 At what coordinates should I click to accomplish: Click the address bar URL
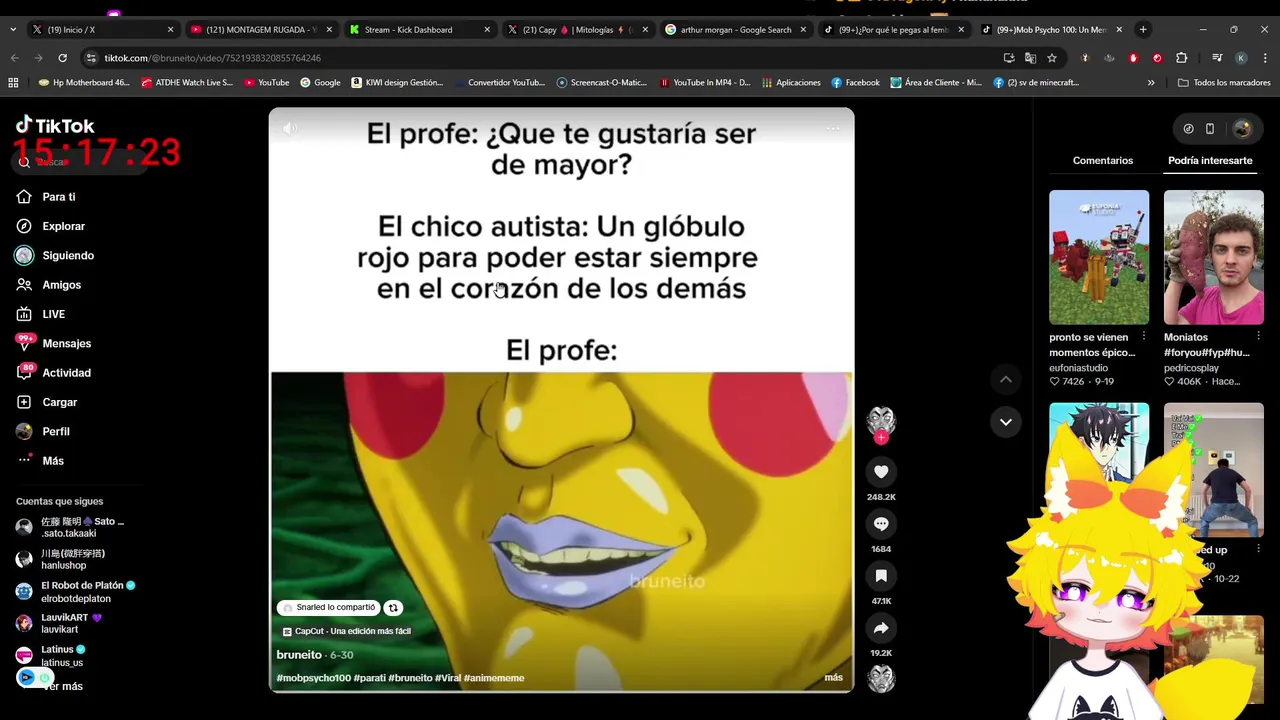pos(213,58)
